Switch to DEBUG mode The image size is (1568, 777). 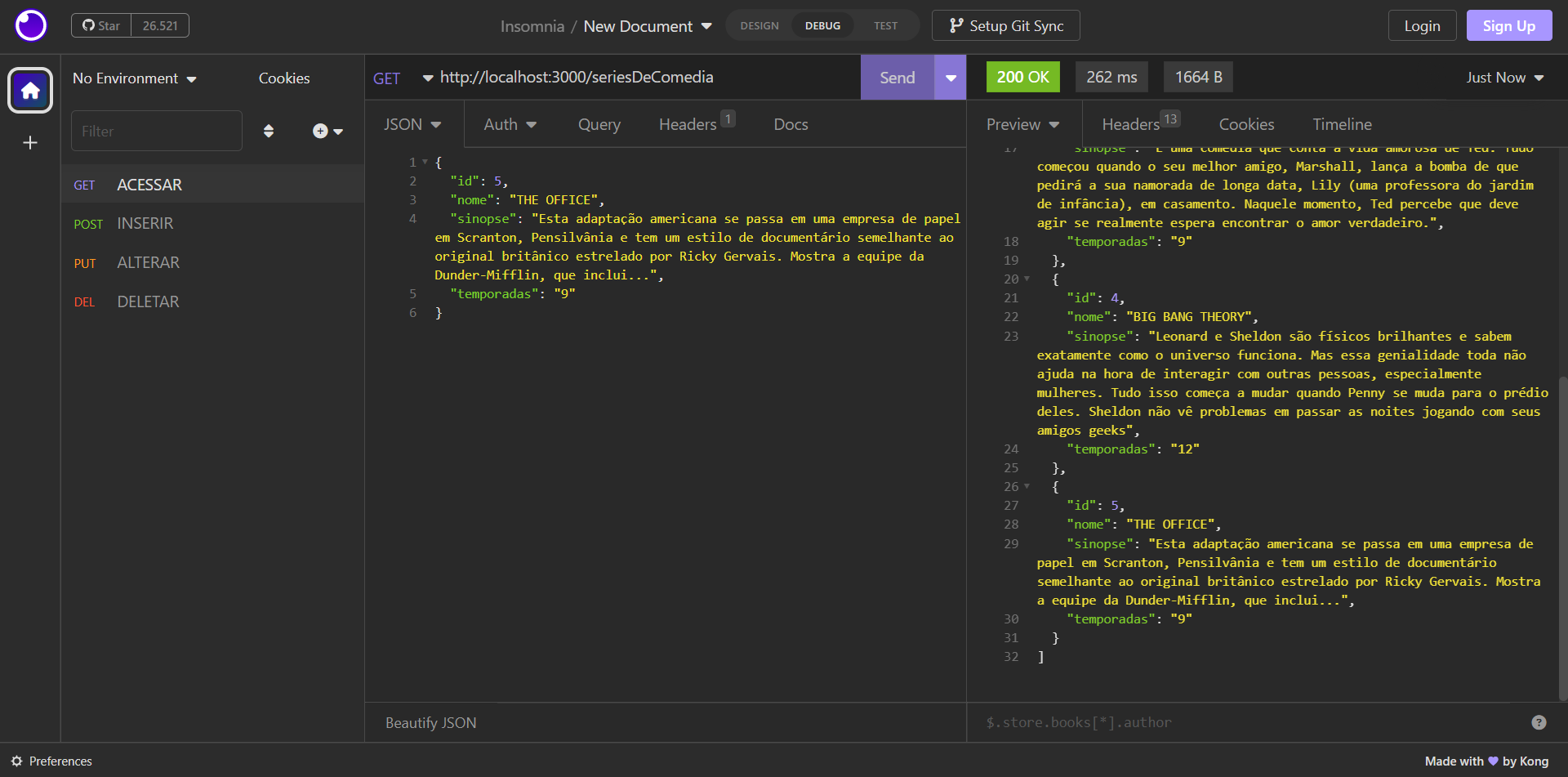(x=822, y=25)
